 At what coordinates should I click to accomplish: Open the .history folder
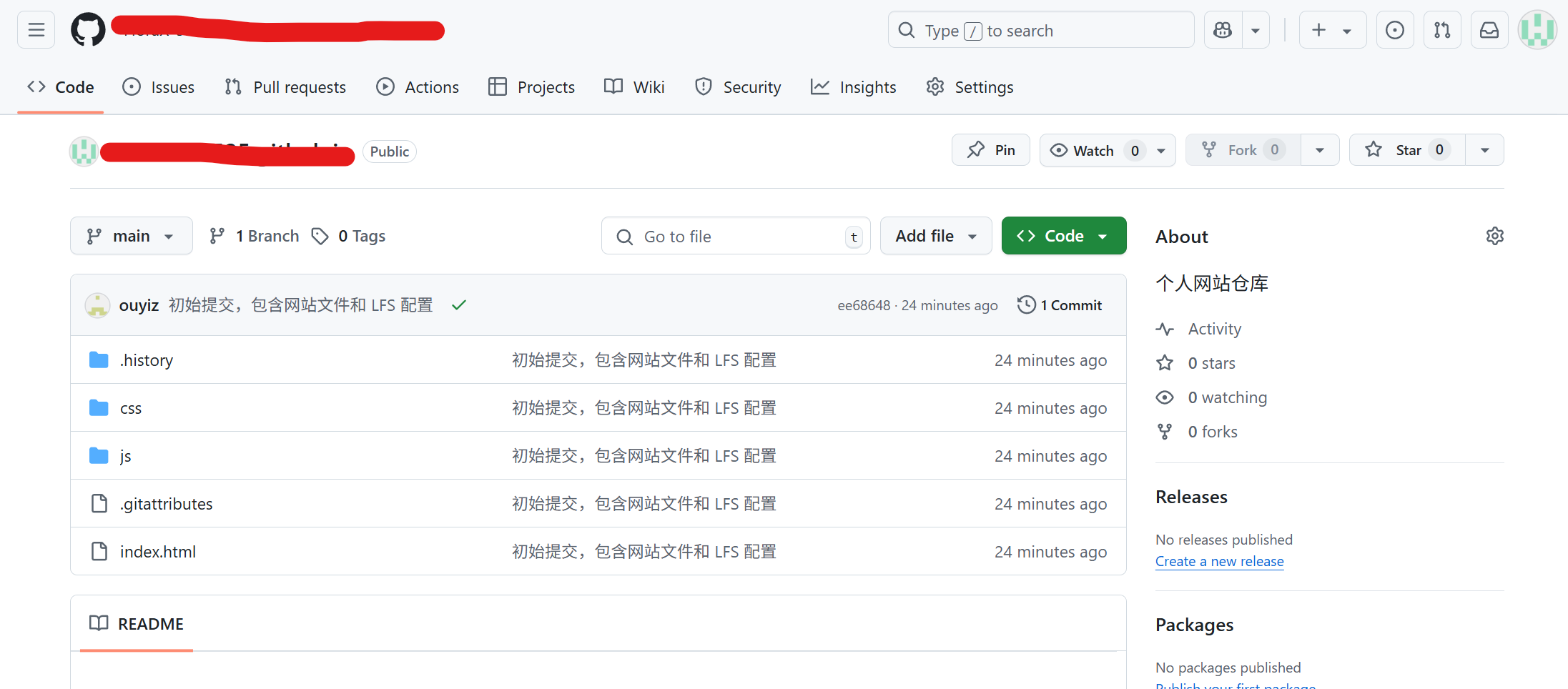pos(147,360)
